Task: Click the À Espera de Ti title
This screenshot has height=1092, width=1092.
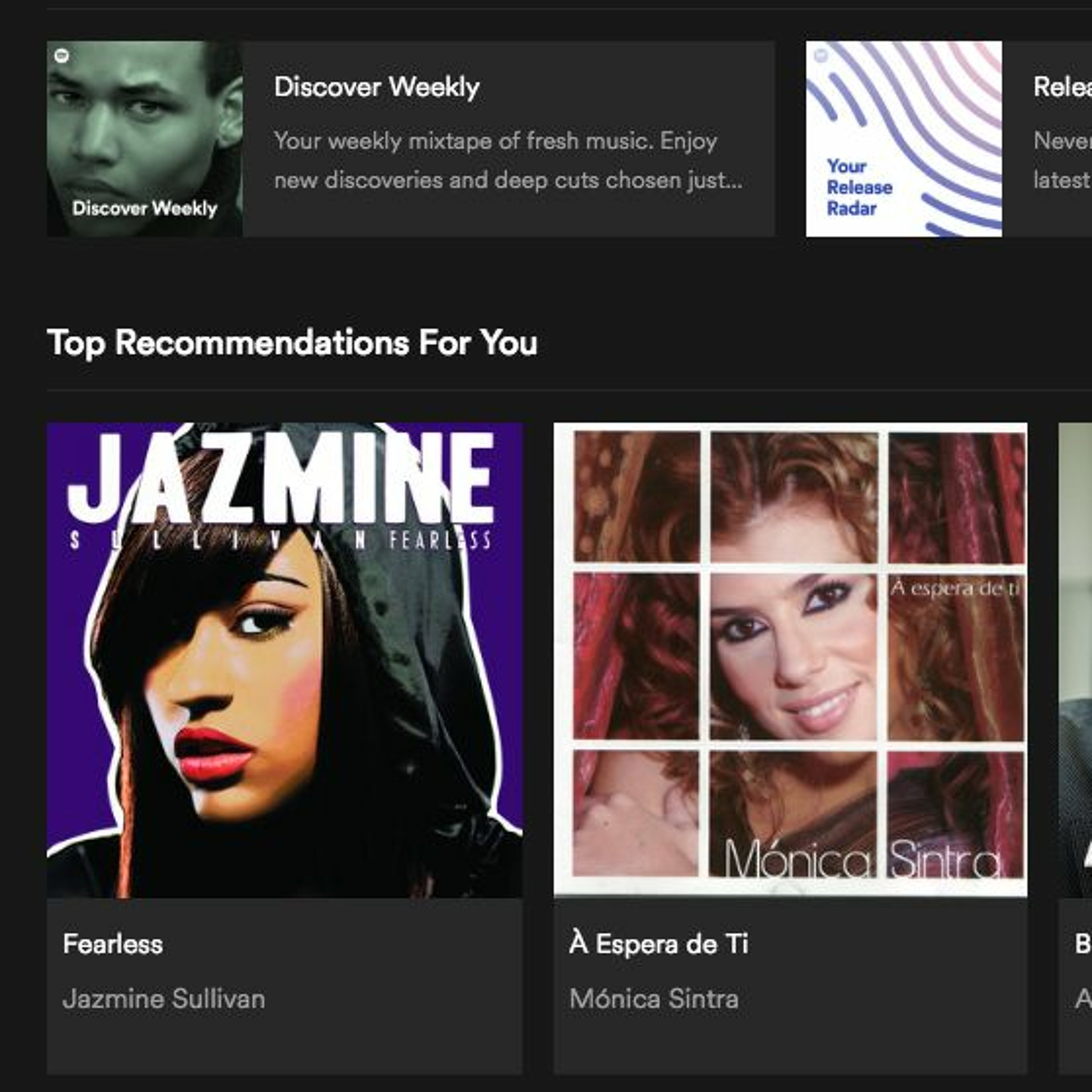Action: point(658,944)
